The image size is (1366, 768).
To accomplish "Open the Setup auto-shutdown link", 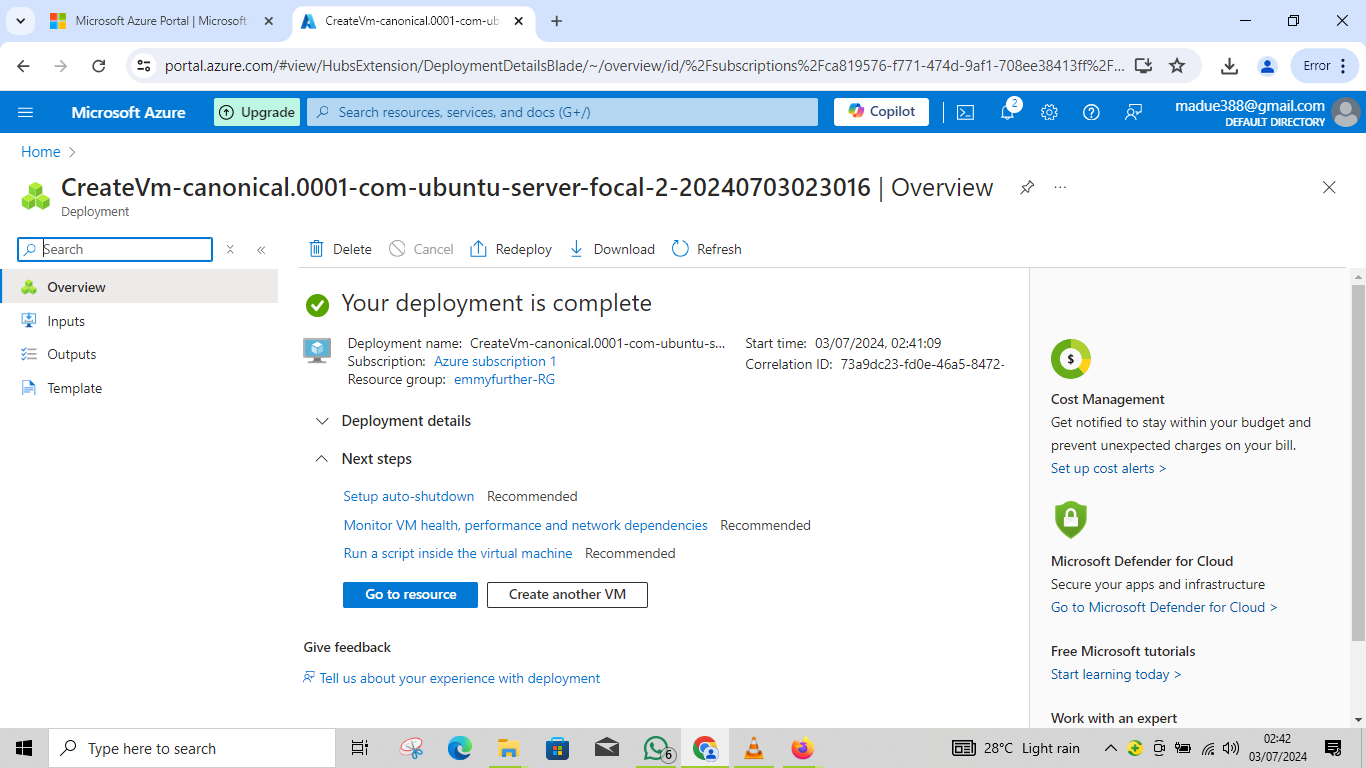I will pyautogui.click(x=409, y=496).
